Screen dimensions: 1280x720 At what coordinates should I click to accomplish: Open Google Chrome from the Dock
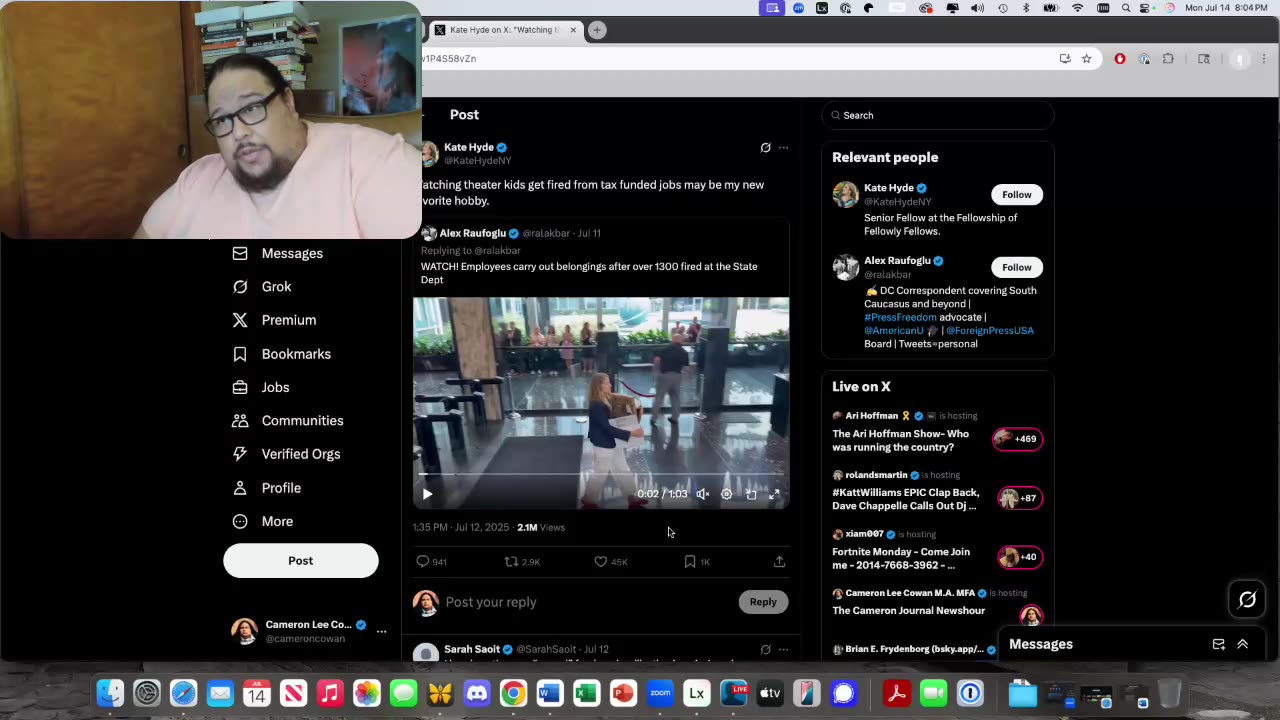tap(513, 693)
